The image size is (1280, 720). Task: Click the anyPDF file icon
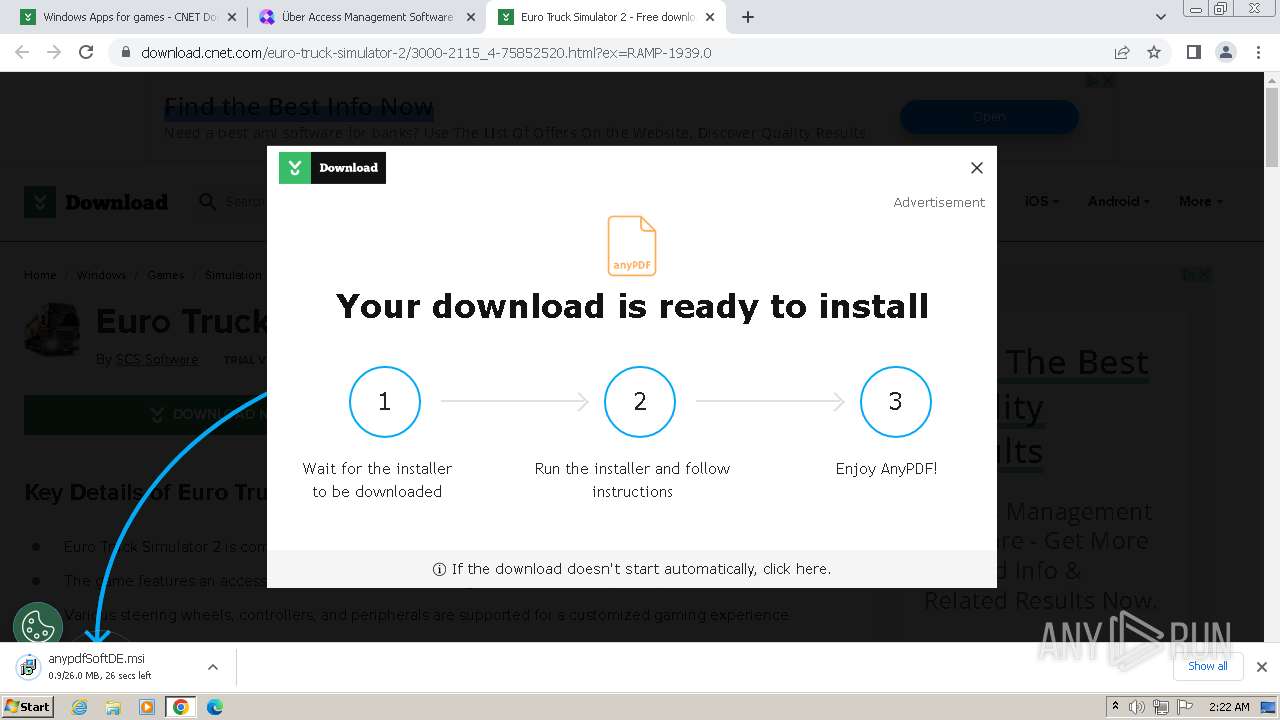[x=632, y=246]
